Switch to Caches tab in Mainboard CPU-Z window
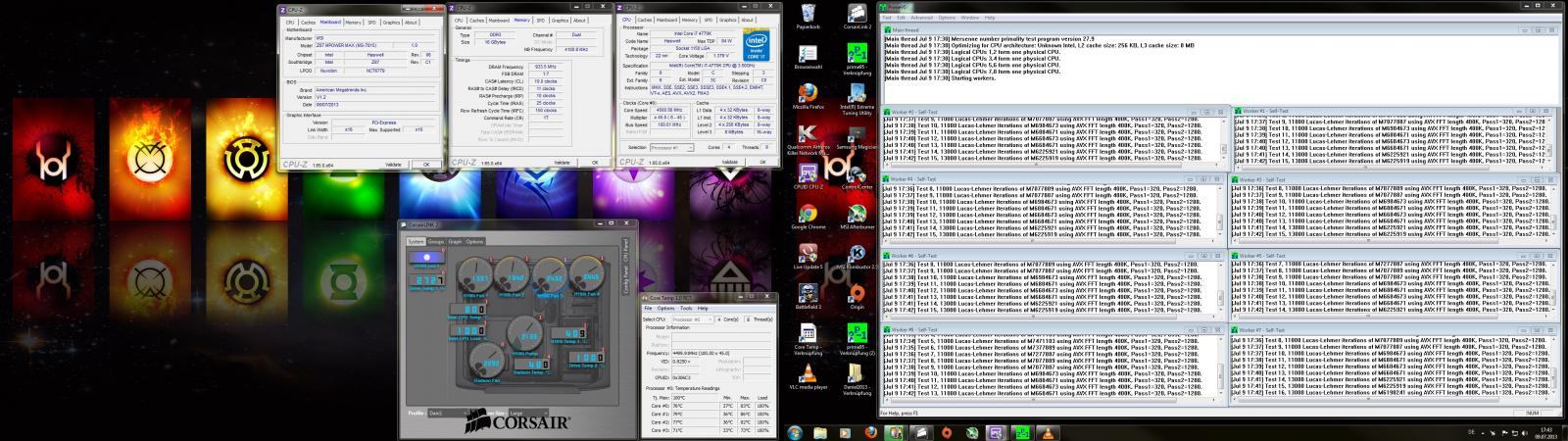This screenshot has width=1568, height=441. (308, 21)
